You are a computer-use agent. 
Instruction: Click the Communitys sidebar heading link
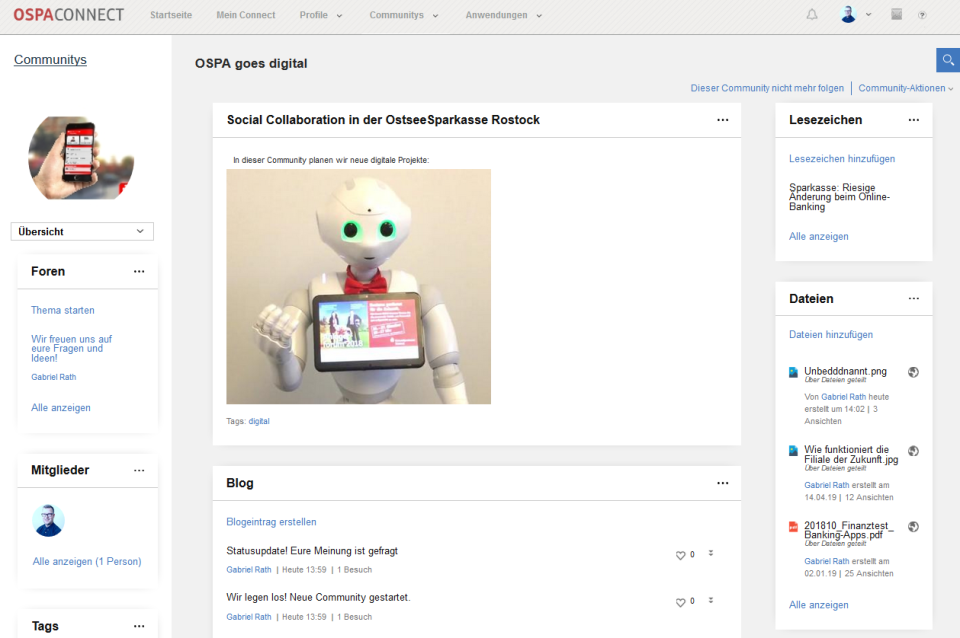click(x=50, y=59)
